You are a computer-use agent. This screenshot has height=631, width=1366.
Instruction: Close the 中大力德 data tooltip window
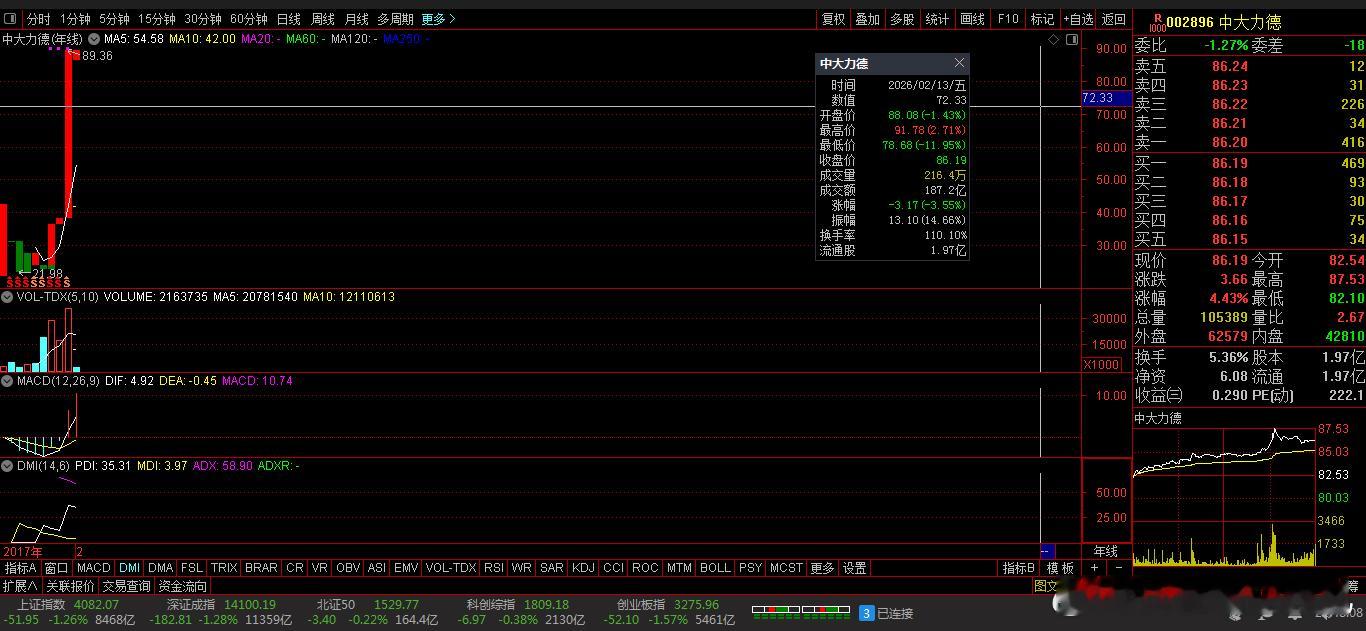[x=959, y=63]
